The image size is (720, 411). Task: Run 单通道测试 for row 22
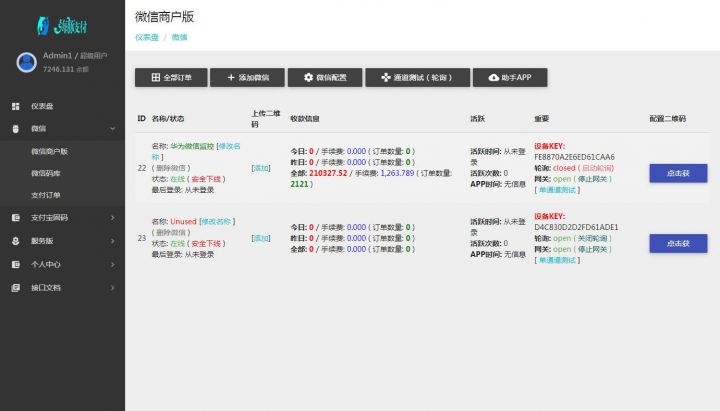(557, 190)
